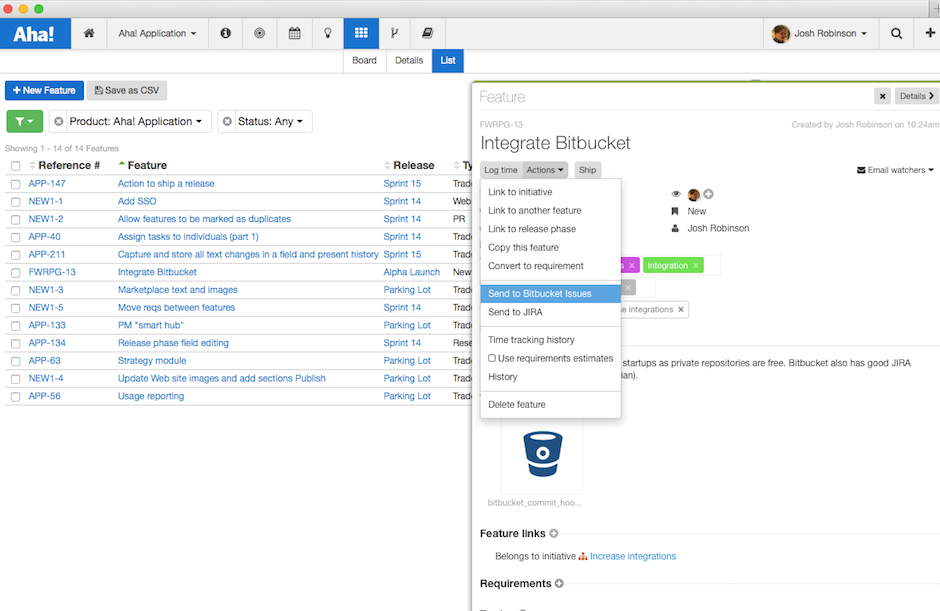Viewport: 940px width, 611px height.
Task: Click the New Feature button
Action: click(44, 90)
